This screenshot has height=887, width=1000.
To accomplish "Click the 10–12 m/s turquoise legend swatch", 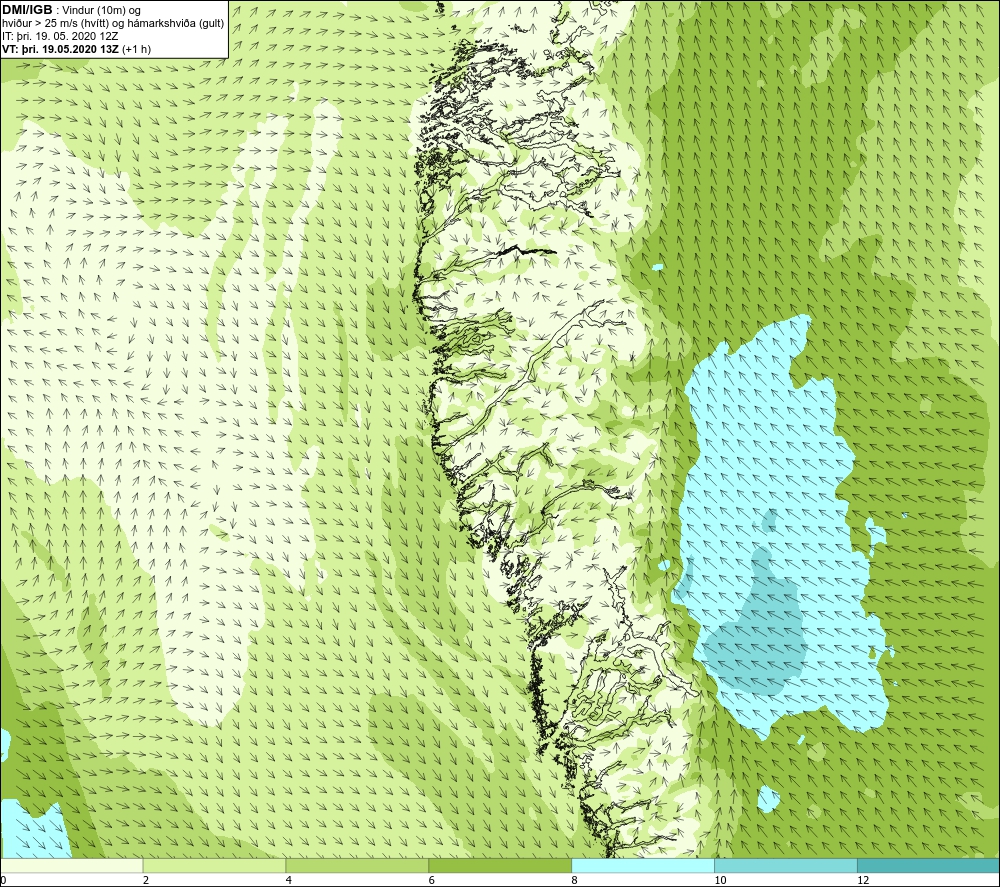I will tap(786, 865).
